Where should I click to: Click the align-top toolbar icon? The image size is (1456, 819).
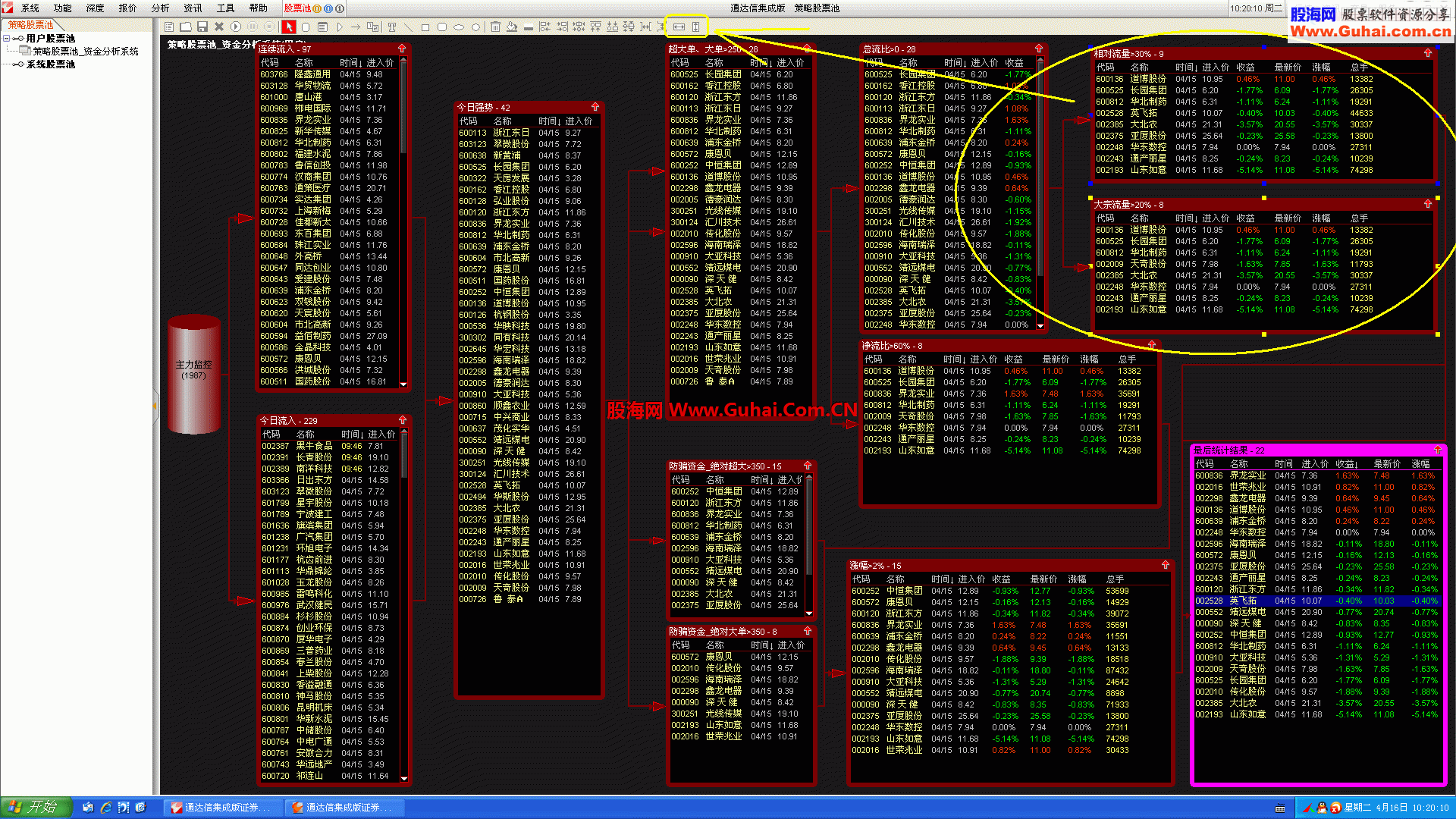pyautogui.click(x=595, y=27)
